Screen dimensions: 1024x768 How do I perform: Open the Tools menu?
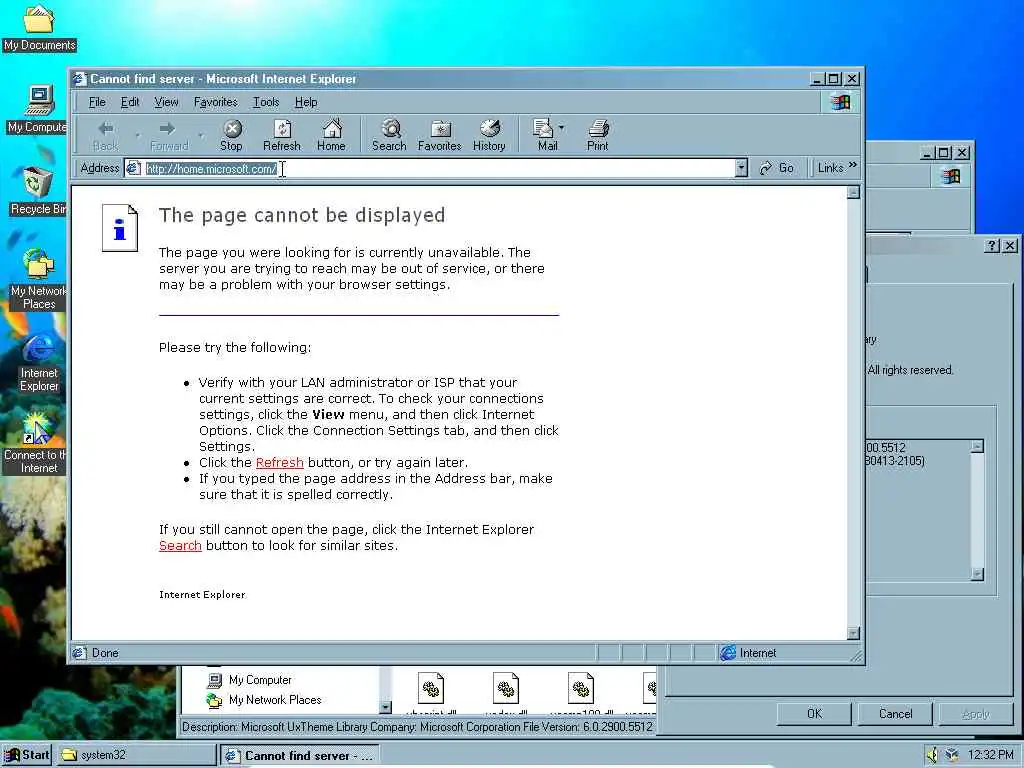(x=266, y=102)
